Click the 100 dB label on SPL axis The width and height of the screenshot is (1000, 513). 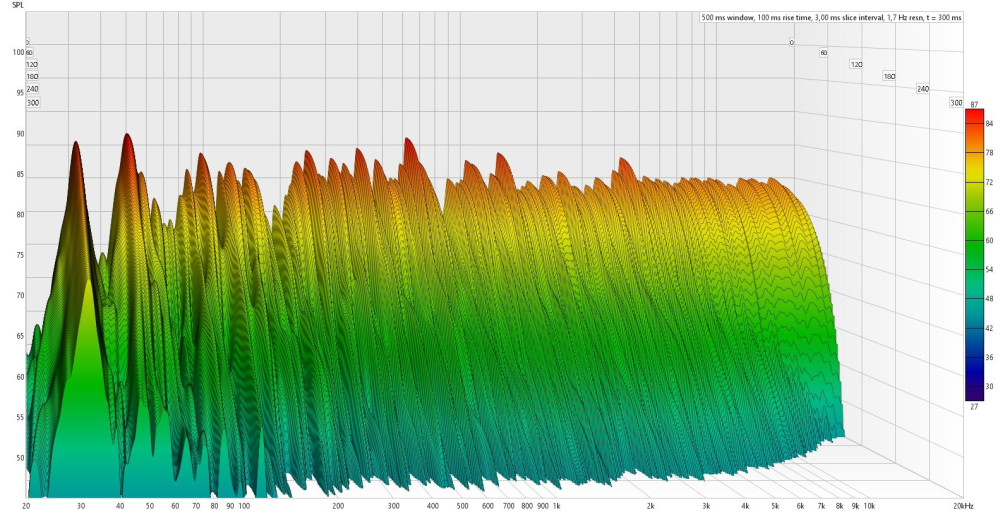[x=18, y=52]
